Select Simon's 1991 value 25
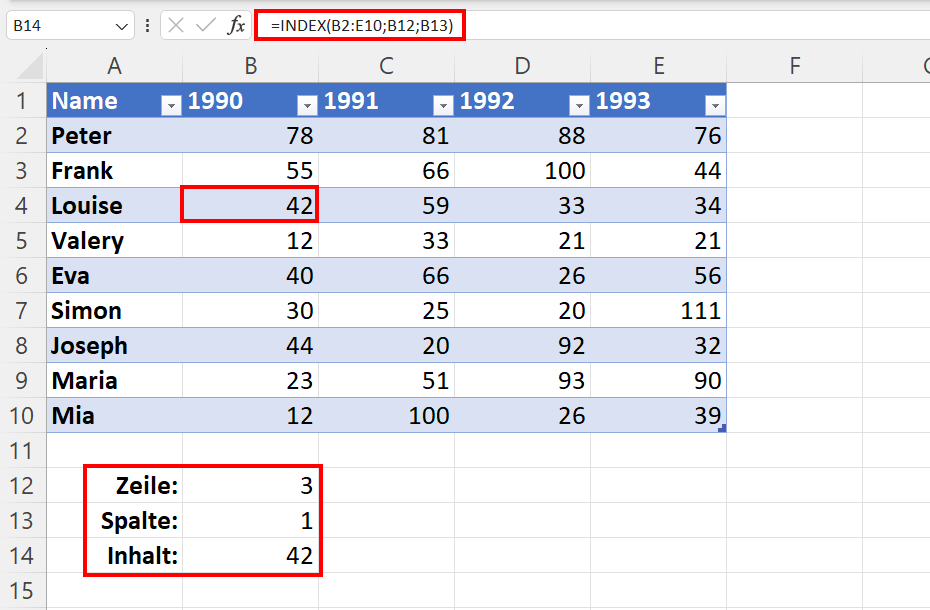 coord(386,310)
